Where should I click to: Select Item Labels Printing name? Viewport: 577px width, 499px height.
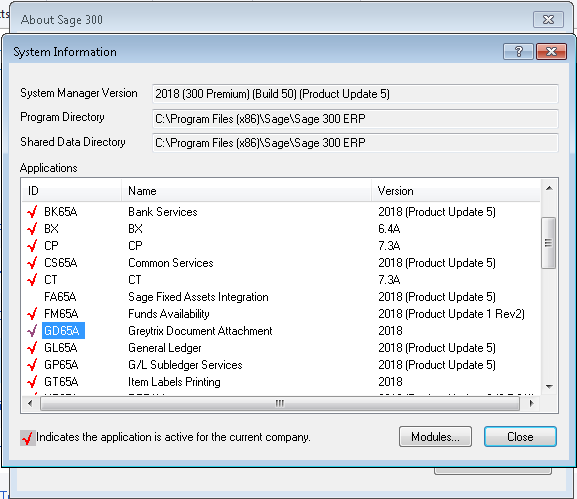click(x=174, y=382)
